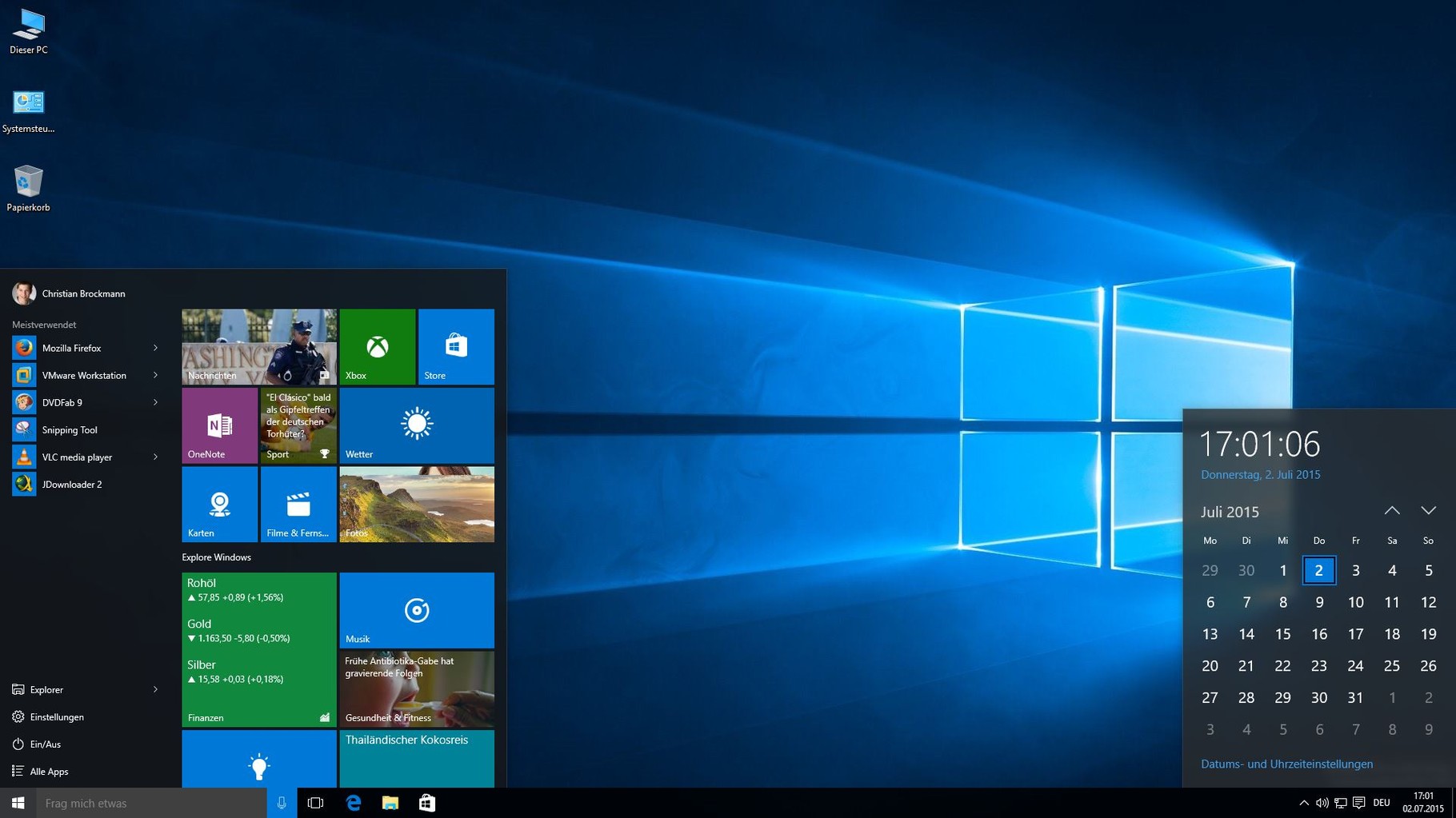This screenshot has height=818, width=1456.
Task: Click the Microsoft Edge taskbar icon
Action: coord(353,803)
